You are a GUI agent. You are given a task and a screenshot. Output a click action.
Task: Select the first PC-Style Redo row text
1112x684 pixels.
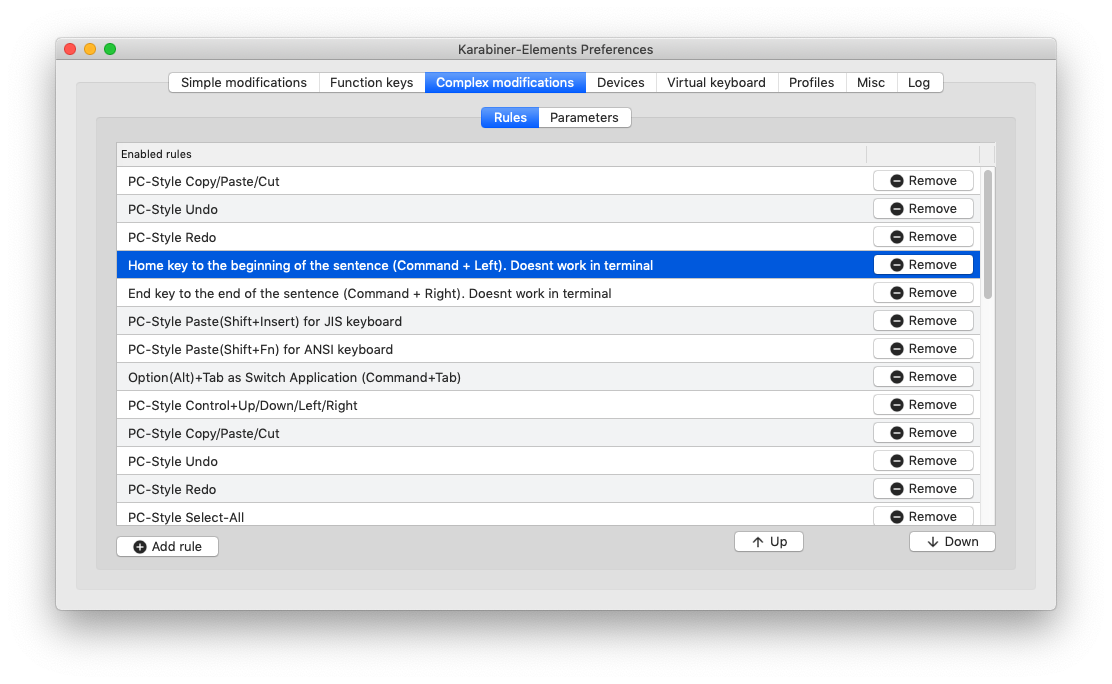pos(172,238)
